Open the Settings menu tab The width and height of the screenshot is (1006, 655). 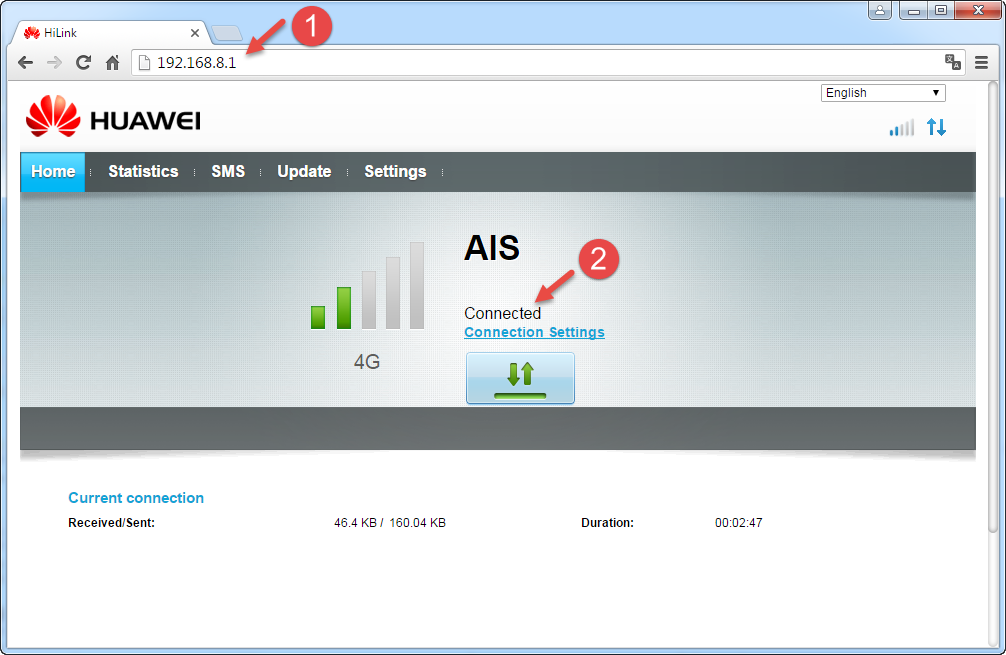395,171
